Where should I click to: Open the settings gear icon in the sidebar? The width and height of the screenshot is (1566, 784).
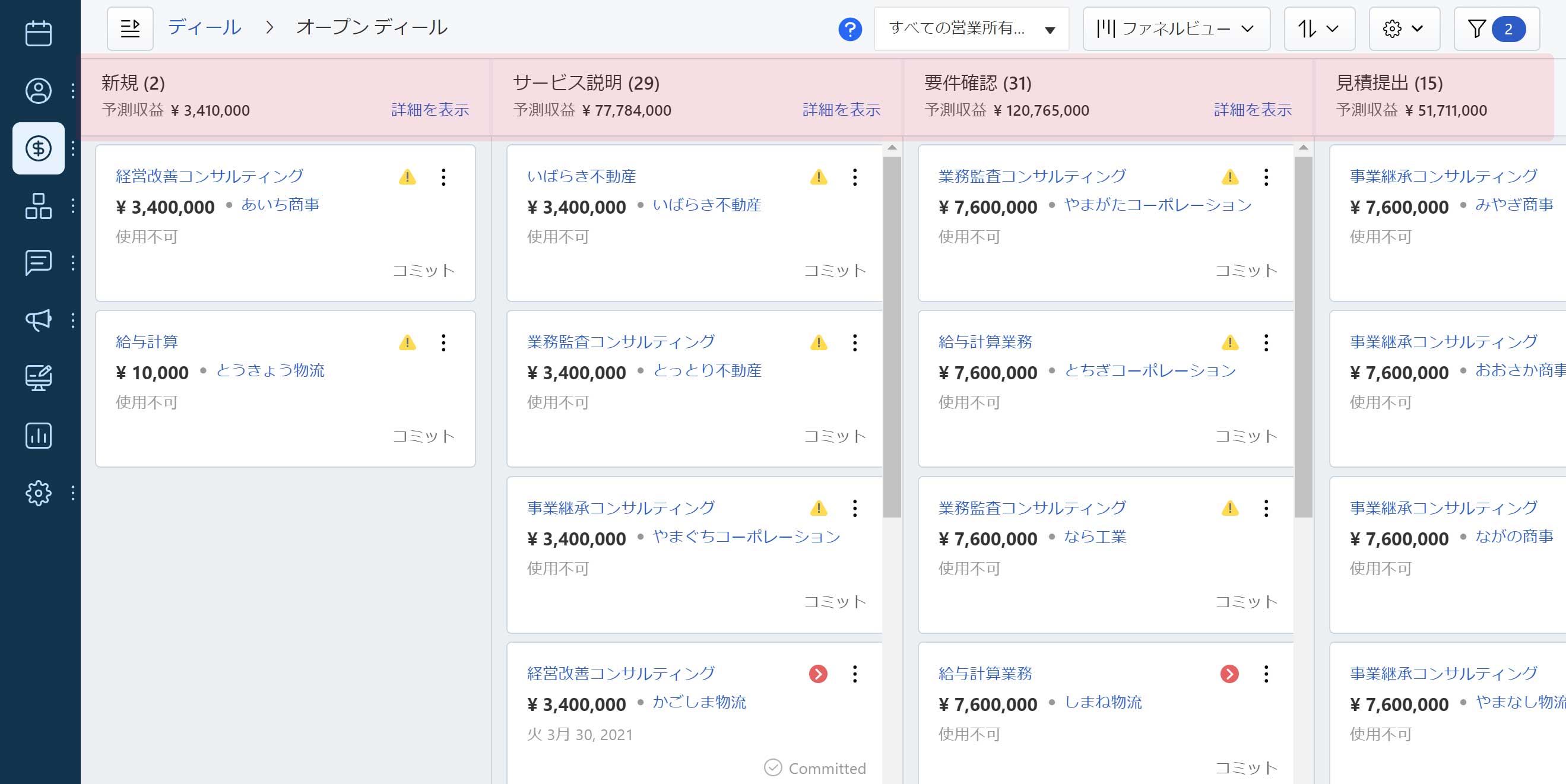39,493
